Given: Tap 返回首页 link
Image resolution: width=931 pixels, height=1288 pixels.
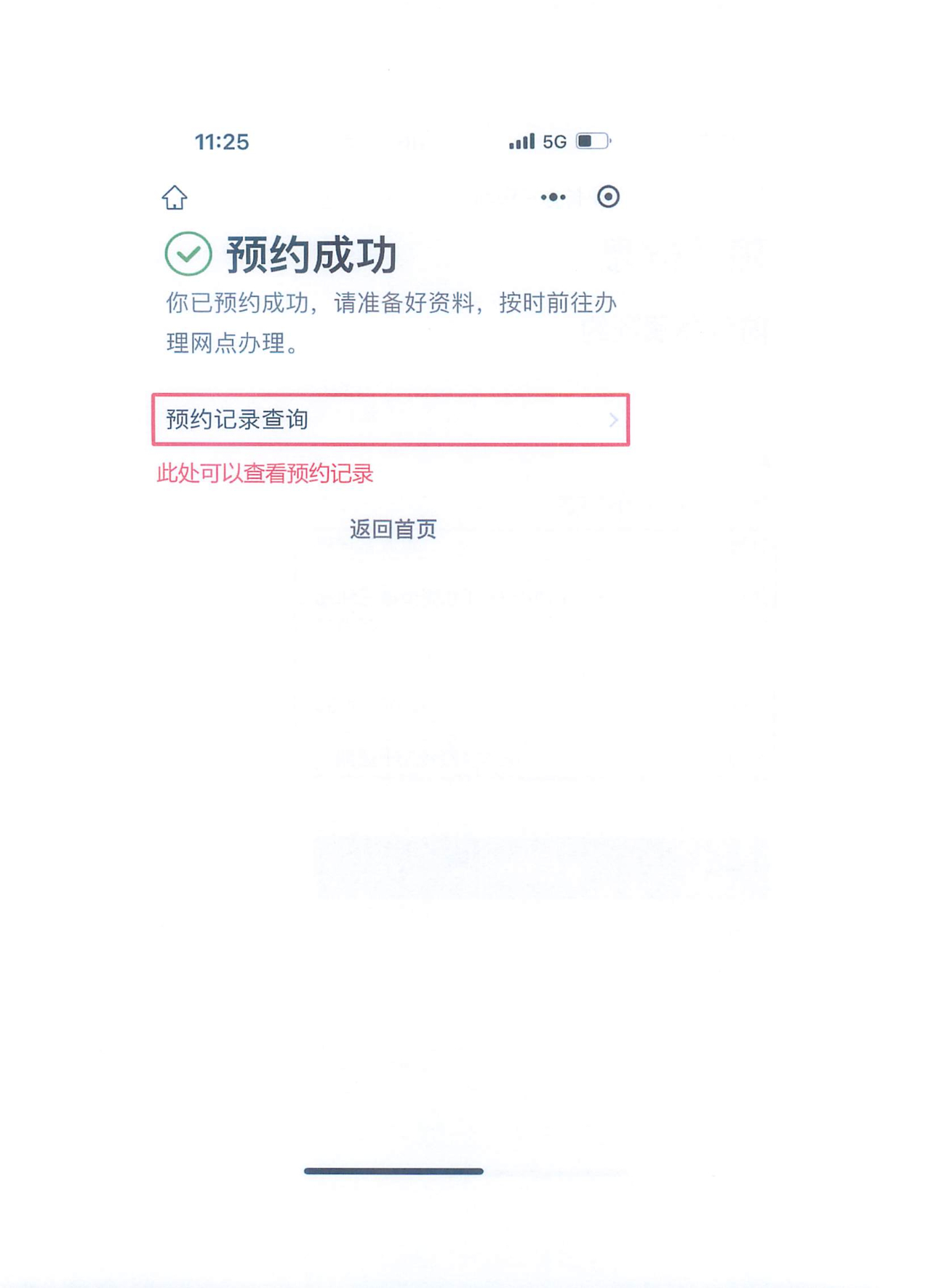Looking at the screenshot, I should (x=393, y=529).
